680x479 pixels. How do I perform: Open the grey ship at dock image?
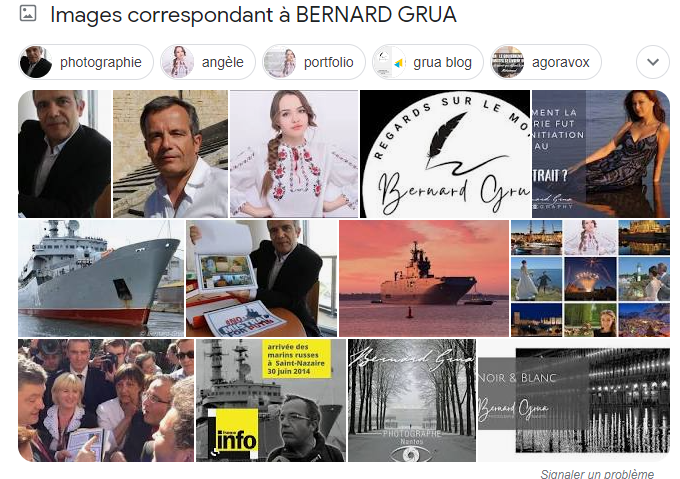click(101, 278)
